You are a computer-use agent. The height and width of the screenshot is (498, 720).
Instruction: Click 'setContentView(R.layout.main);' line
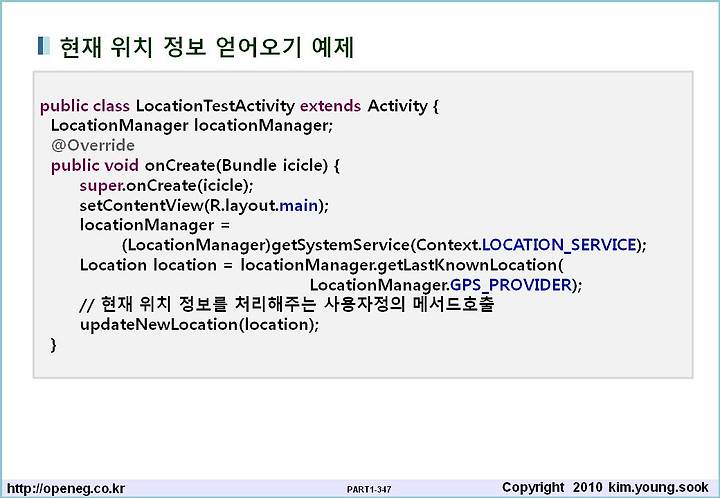click(x=204, y=206)
